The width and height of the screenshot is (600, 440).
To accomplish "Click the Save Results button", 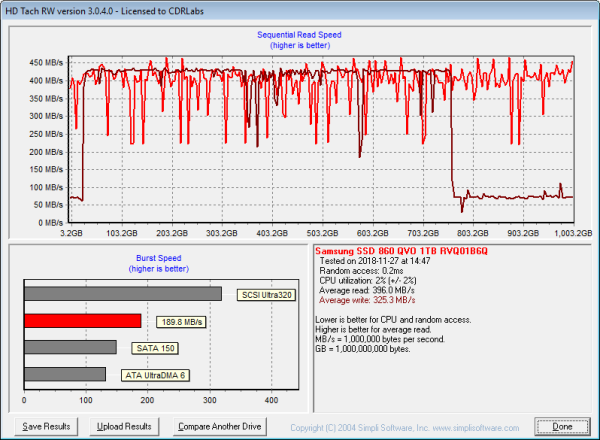I will pos(47,426).
